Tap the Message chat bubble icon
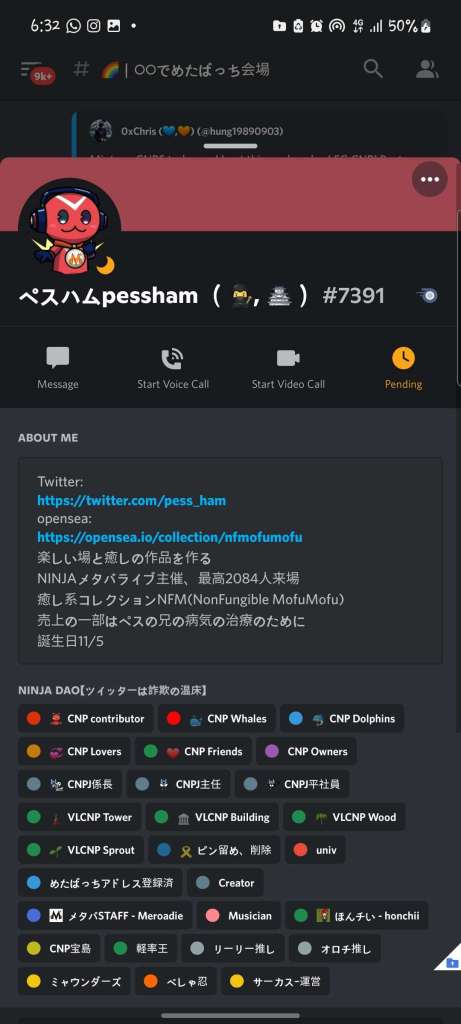 (57, 358)
